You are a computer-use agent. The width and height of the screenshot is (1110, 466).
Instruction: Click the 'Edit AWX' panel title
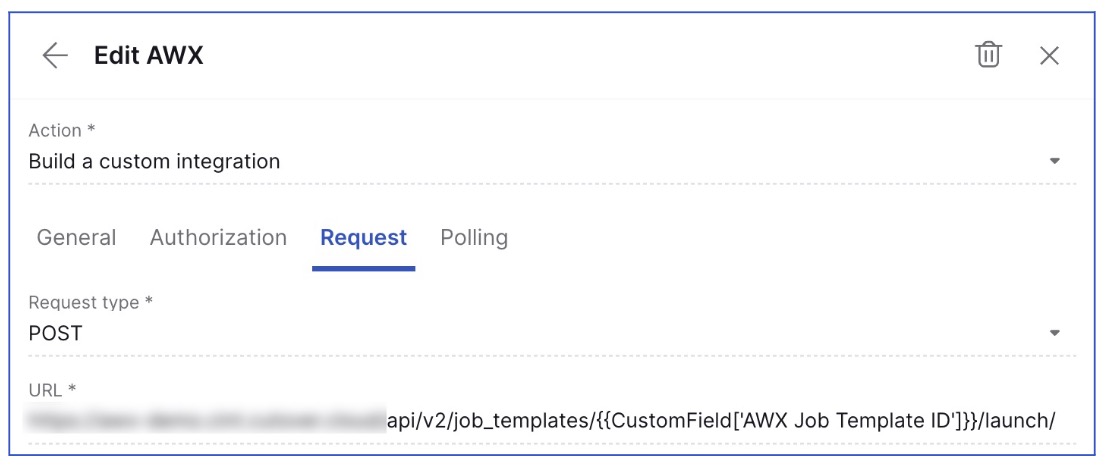pos(149,56)
